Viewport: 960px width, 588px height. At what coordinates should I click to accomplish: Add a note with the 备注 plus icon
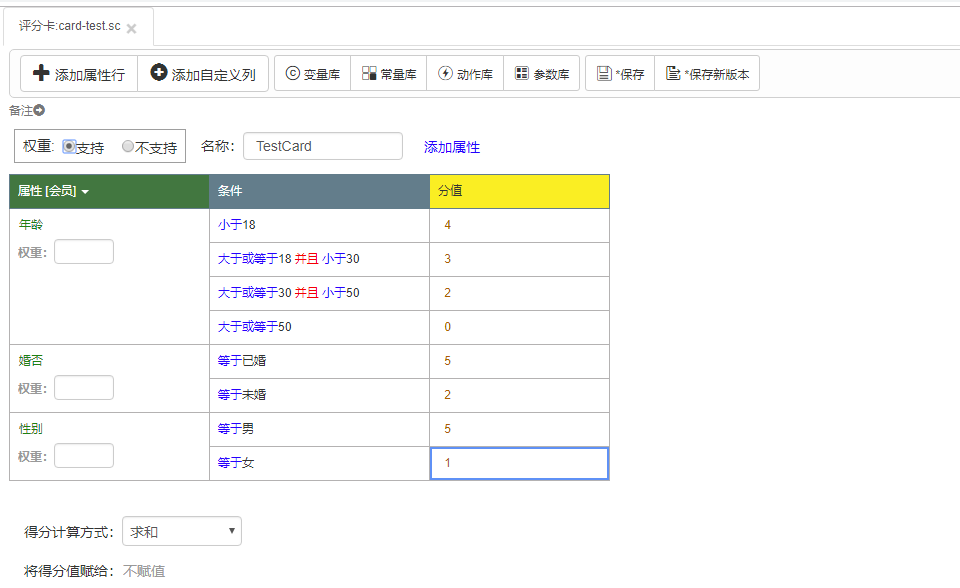[39, 110]
